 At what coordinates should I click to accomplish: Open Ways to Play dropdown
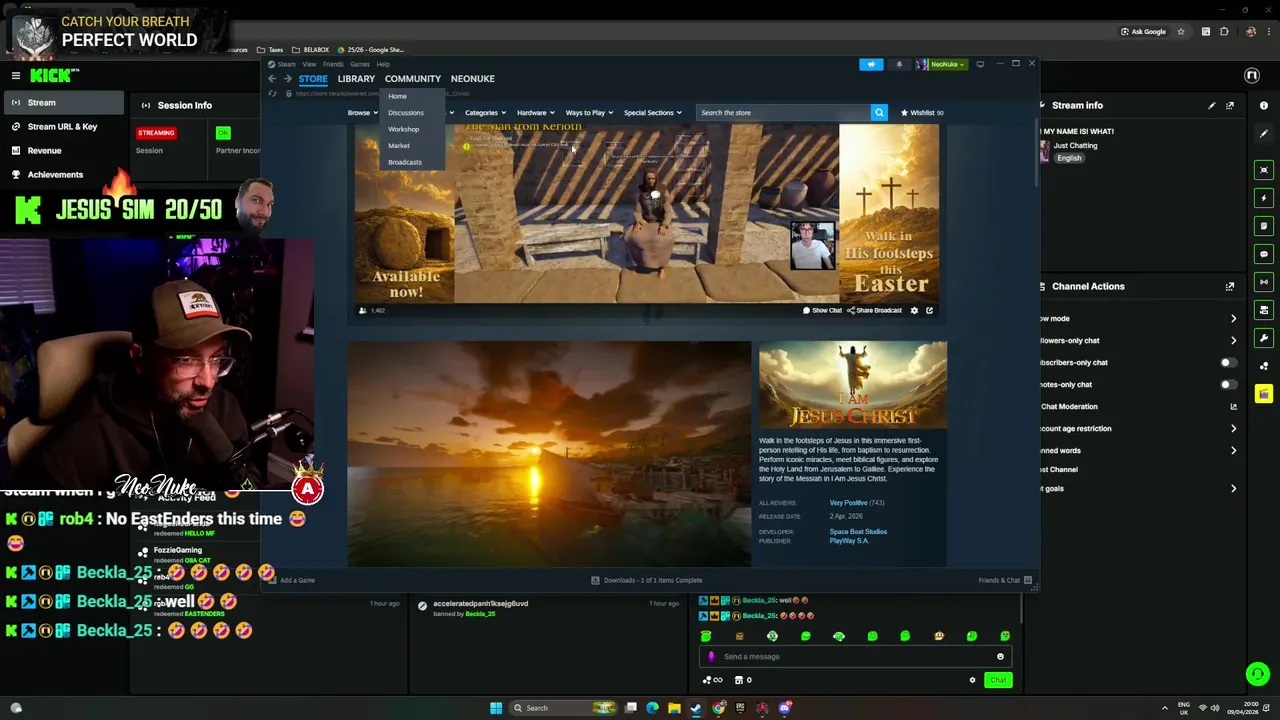(x=589, y=113)
